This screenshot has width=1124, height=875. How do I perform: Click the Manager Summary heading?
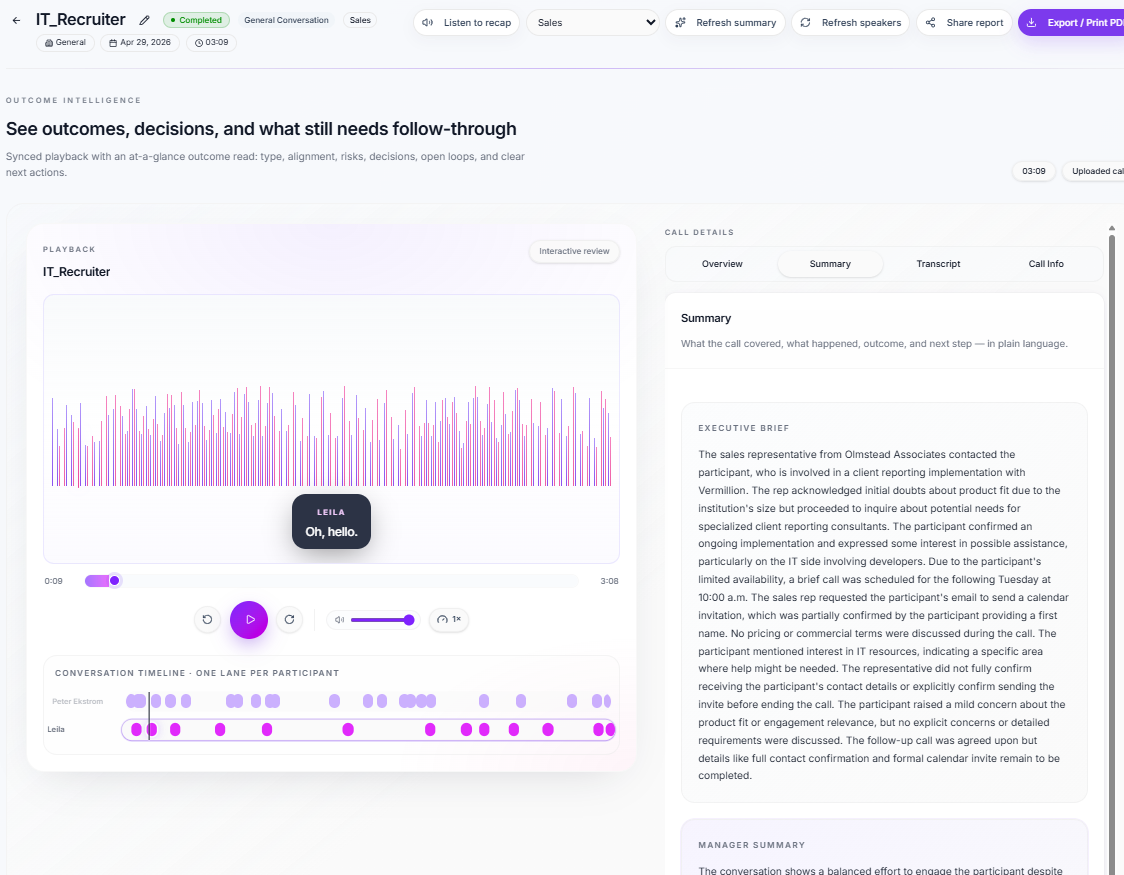coord(751,845)
